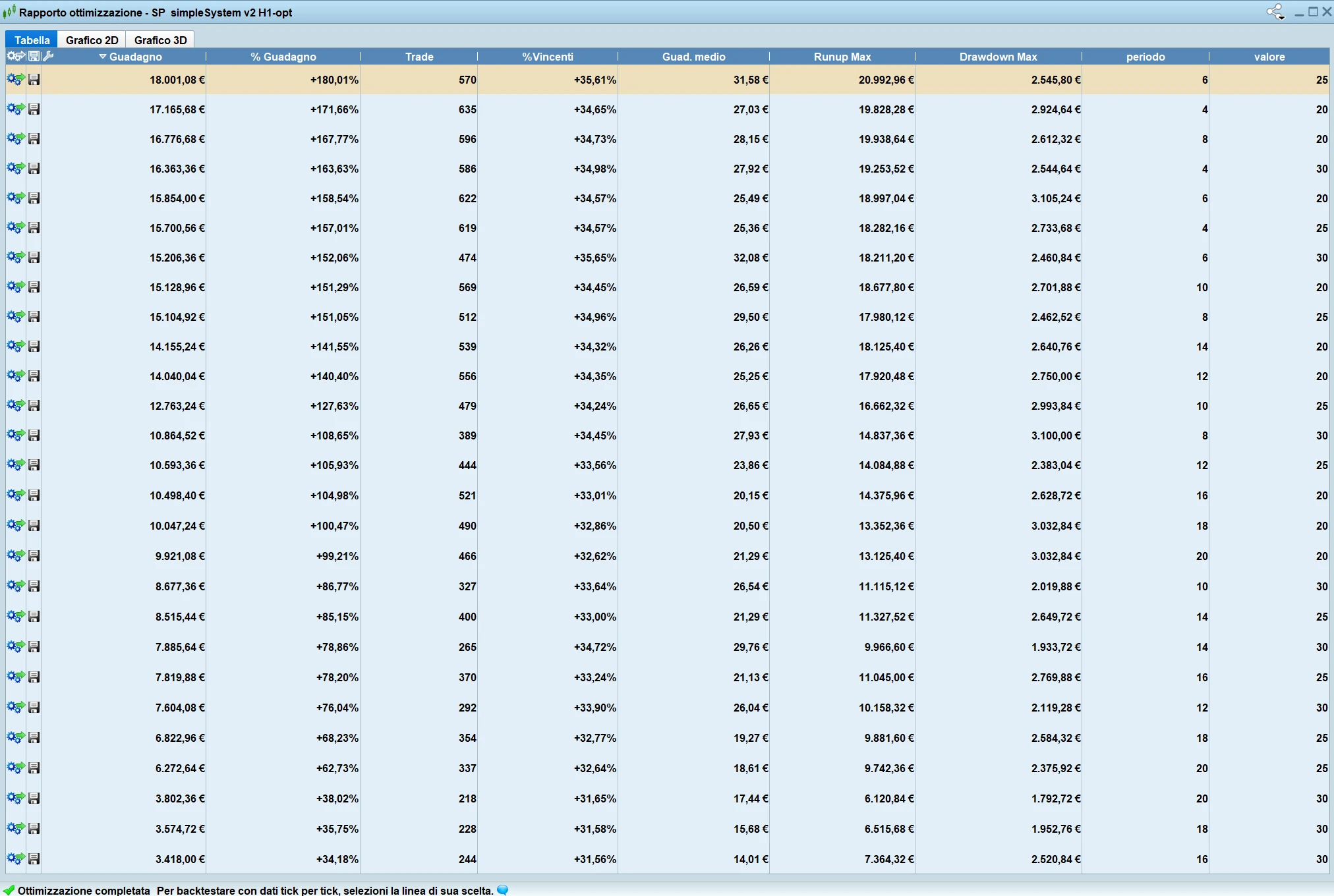Apply settings icon for 14.155,24 € row
The image size is (1334, 896).
click(16, 347)
